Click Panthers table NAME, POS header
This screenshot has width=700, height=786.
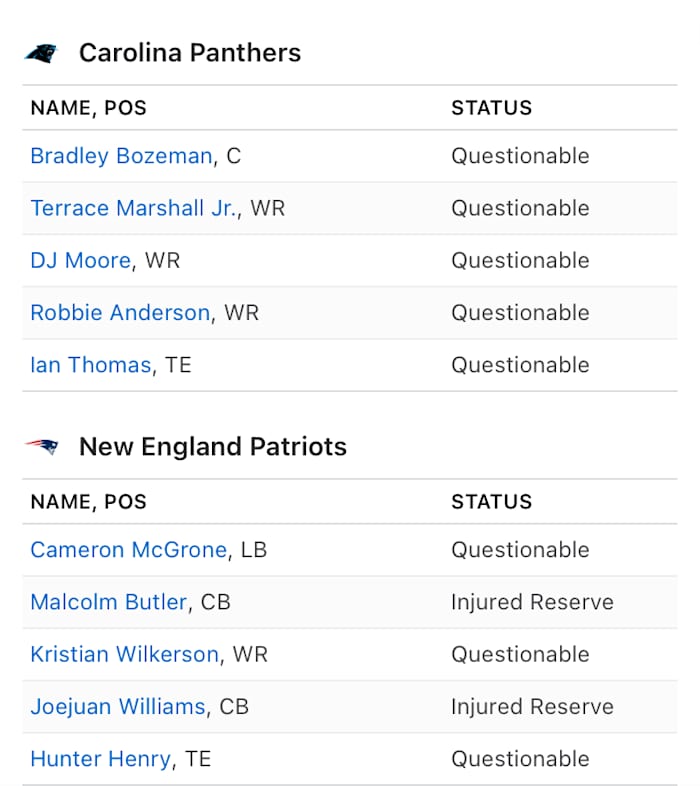[89, 108]
